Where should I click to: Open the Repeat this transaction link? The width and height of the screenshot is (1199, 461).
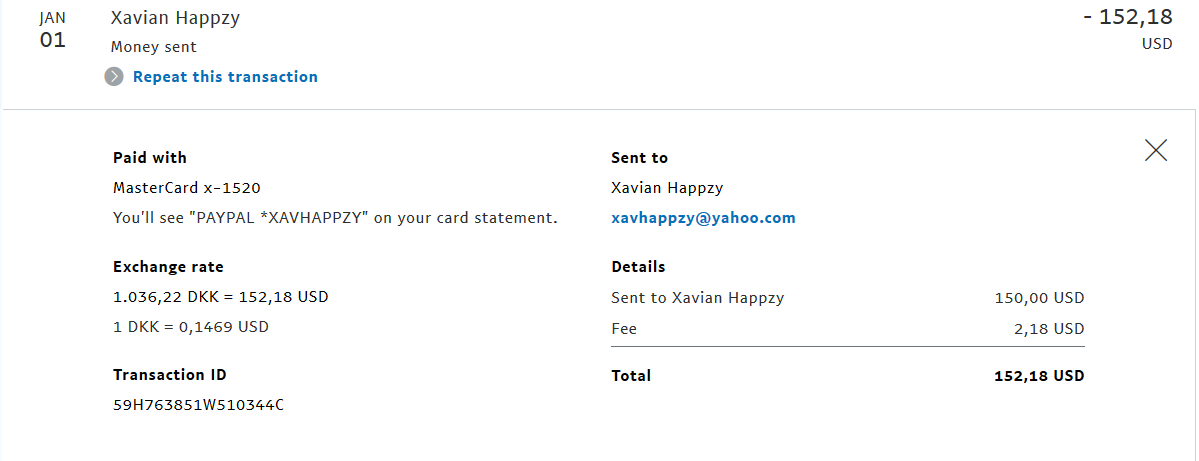pyautogui.click(x=225, y=76)
